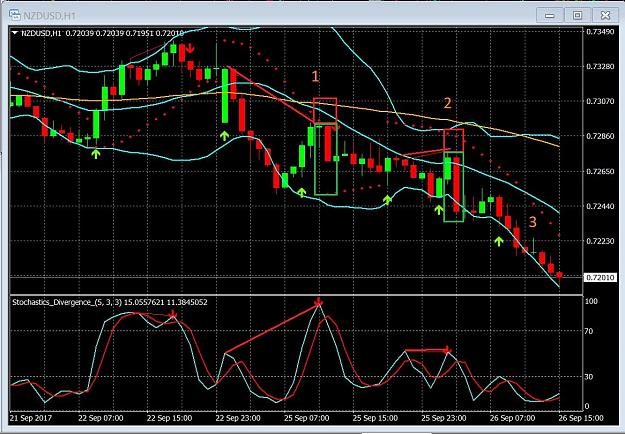Click the 25 Sep 15:00 time label
The height and width of the screenshot is (434, 625).
point(375,418)
